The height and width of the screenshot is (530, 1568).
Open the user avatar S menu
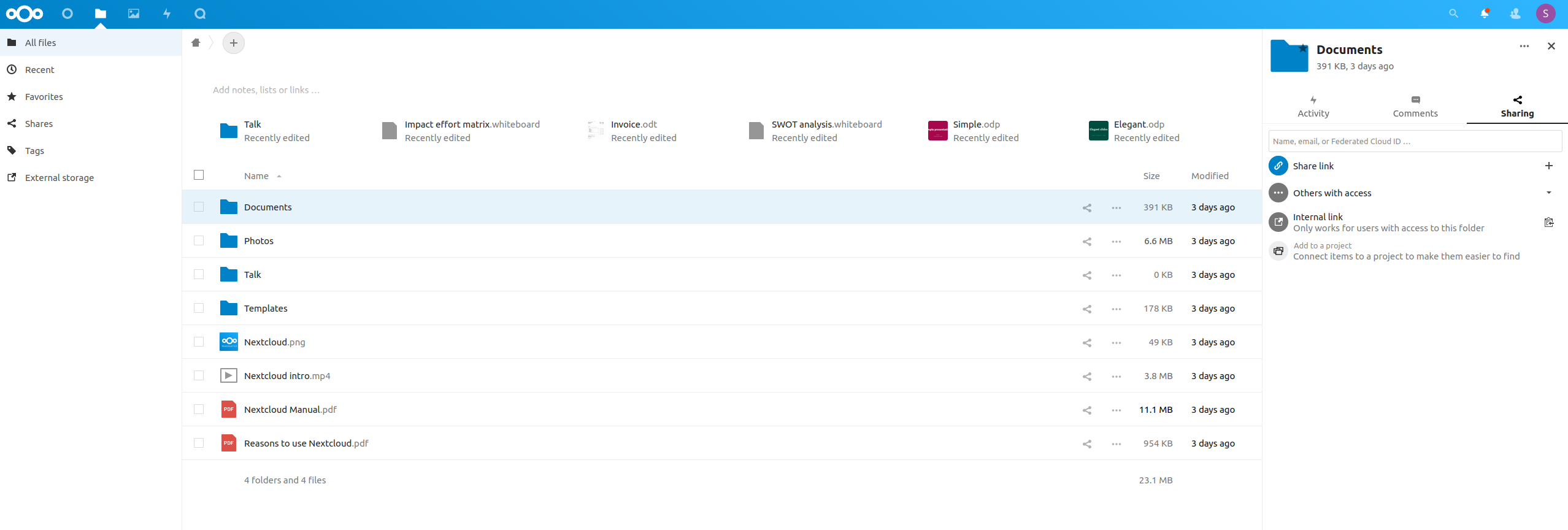coord(1546,13)
